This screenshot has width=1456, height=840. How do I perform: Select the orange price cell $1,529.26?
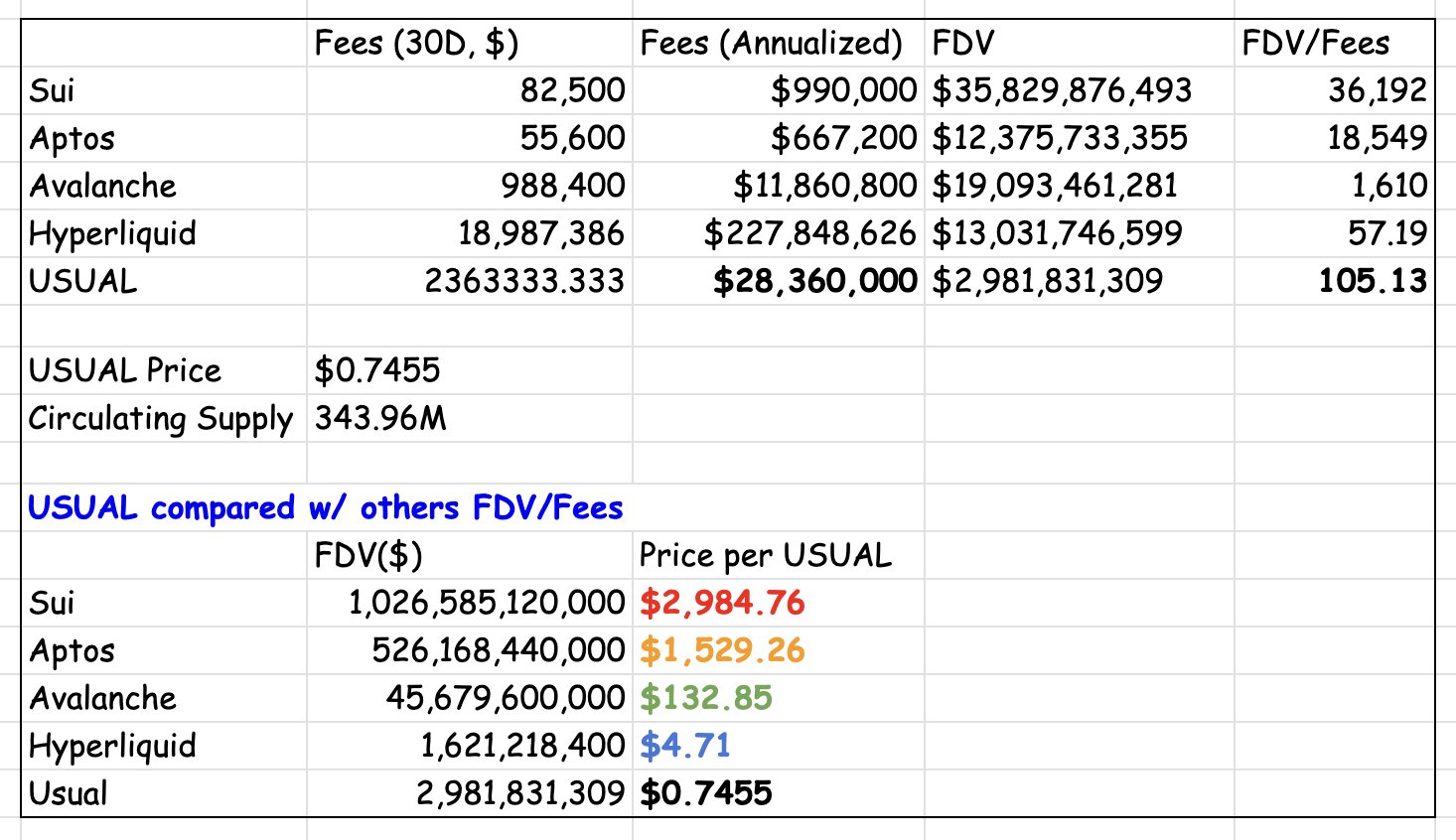point(722,651)
